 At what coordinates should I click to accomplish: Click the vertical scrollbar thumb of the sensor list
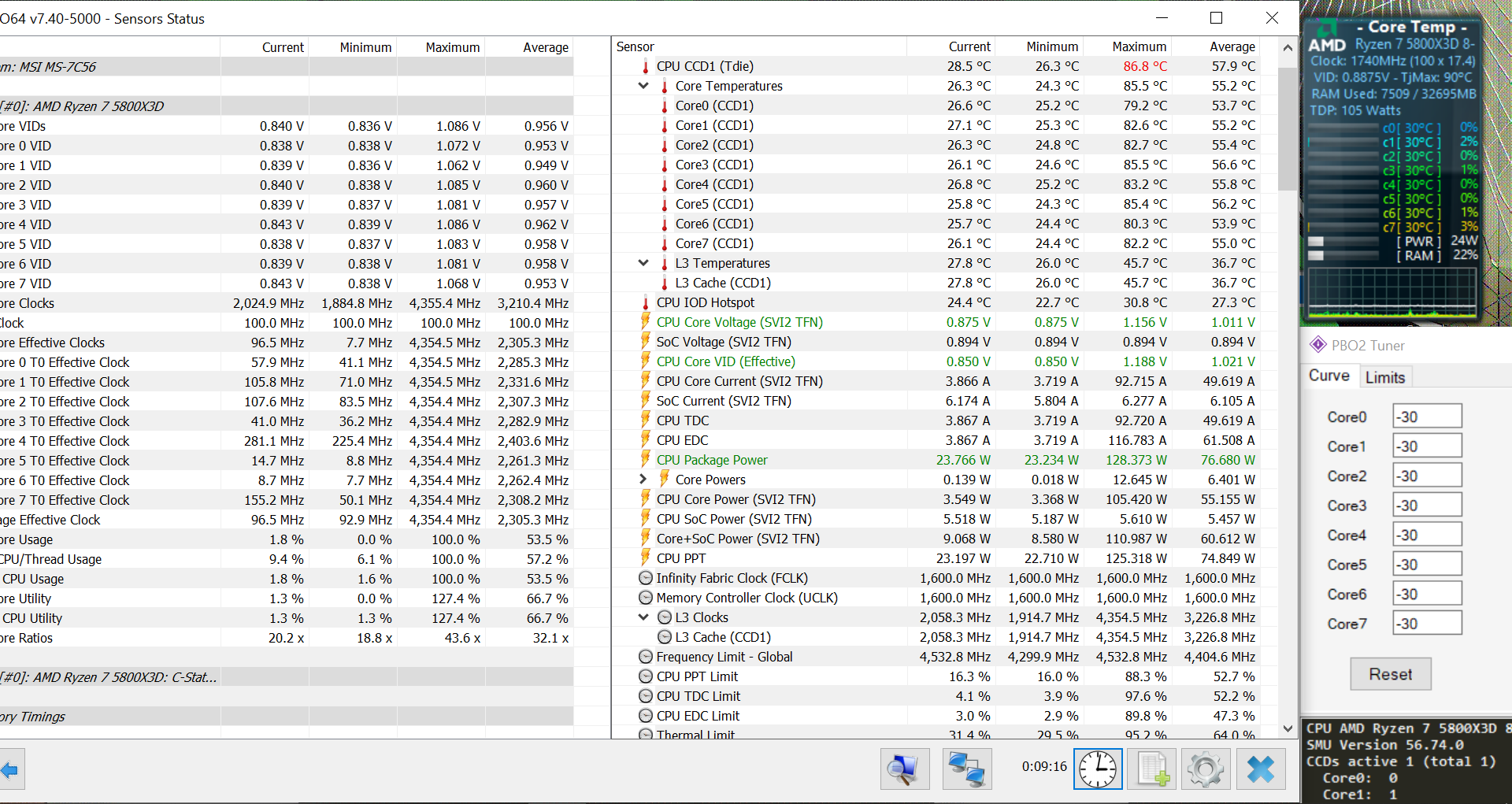[x=1288, y=128]
